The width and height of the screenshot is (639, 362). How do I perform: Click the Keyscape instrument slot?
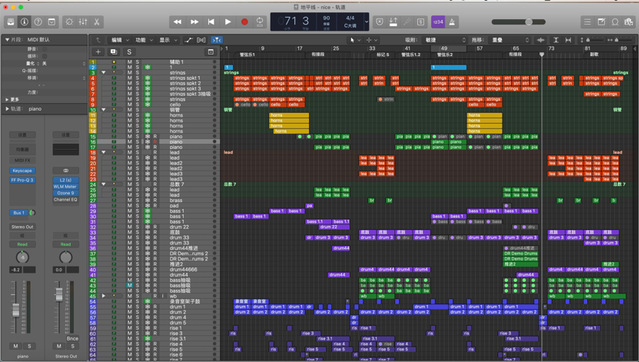click(x=22, y=170)
